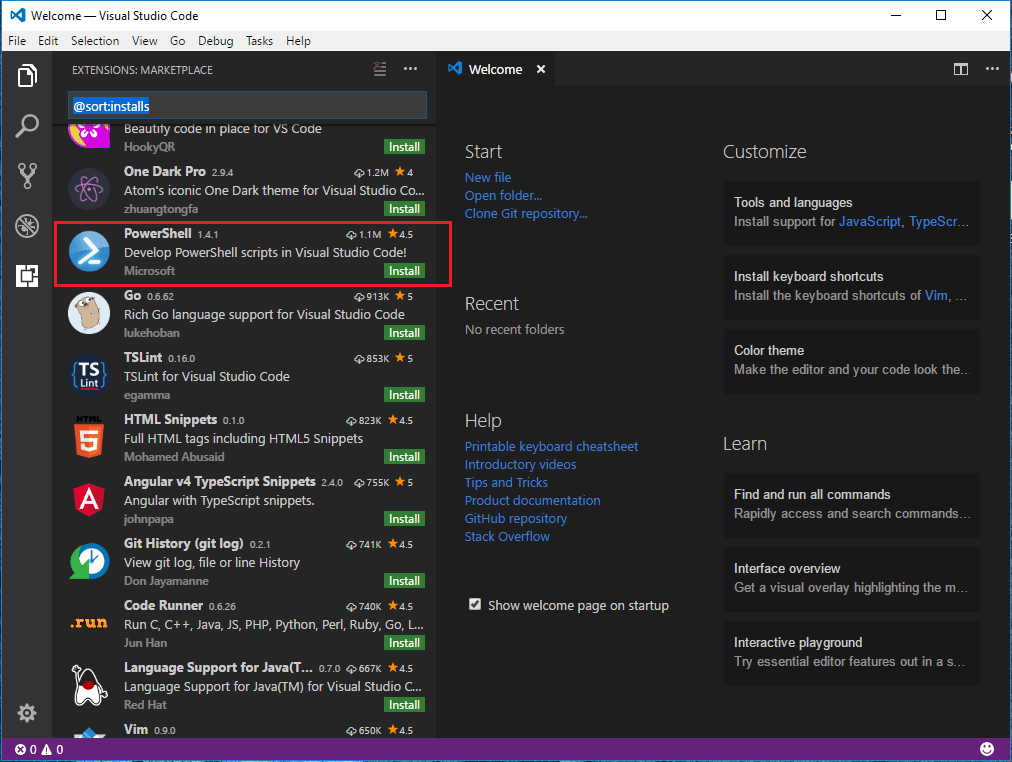Click the extensions search input field
Image resolution: width=1012 pixels, height=762 pixels.
247,105
